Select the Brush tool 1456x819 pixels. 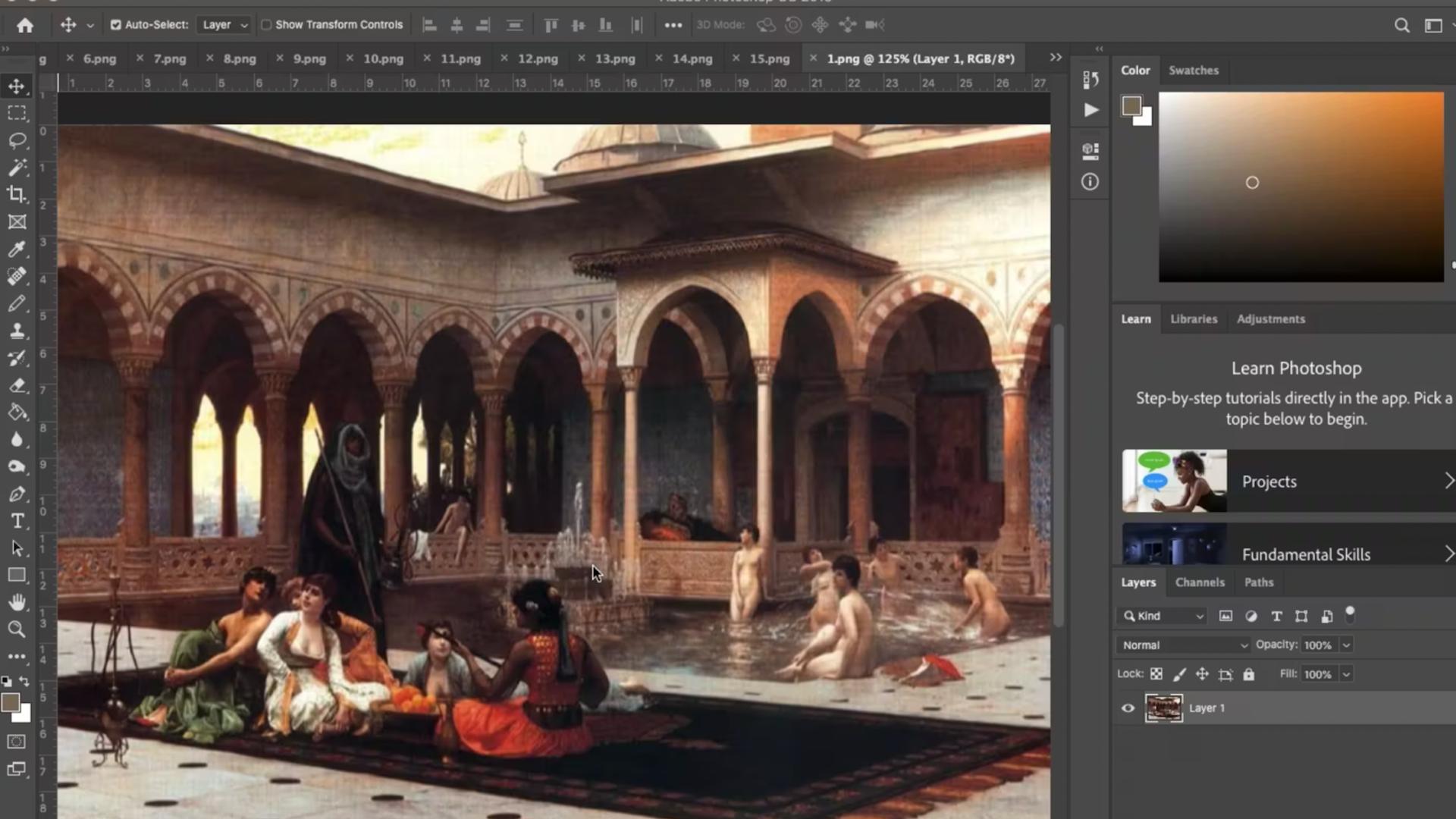pyautogui.click(x=17, y=304)
